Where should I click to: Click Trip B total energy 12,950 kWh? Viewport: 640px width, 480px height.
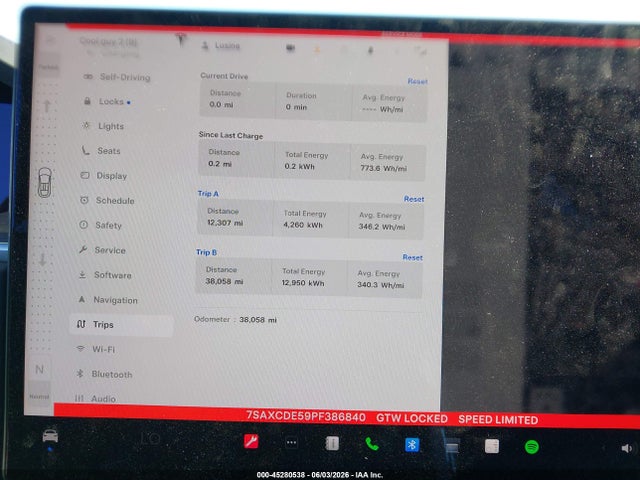click(x=303, y=283)
